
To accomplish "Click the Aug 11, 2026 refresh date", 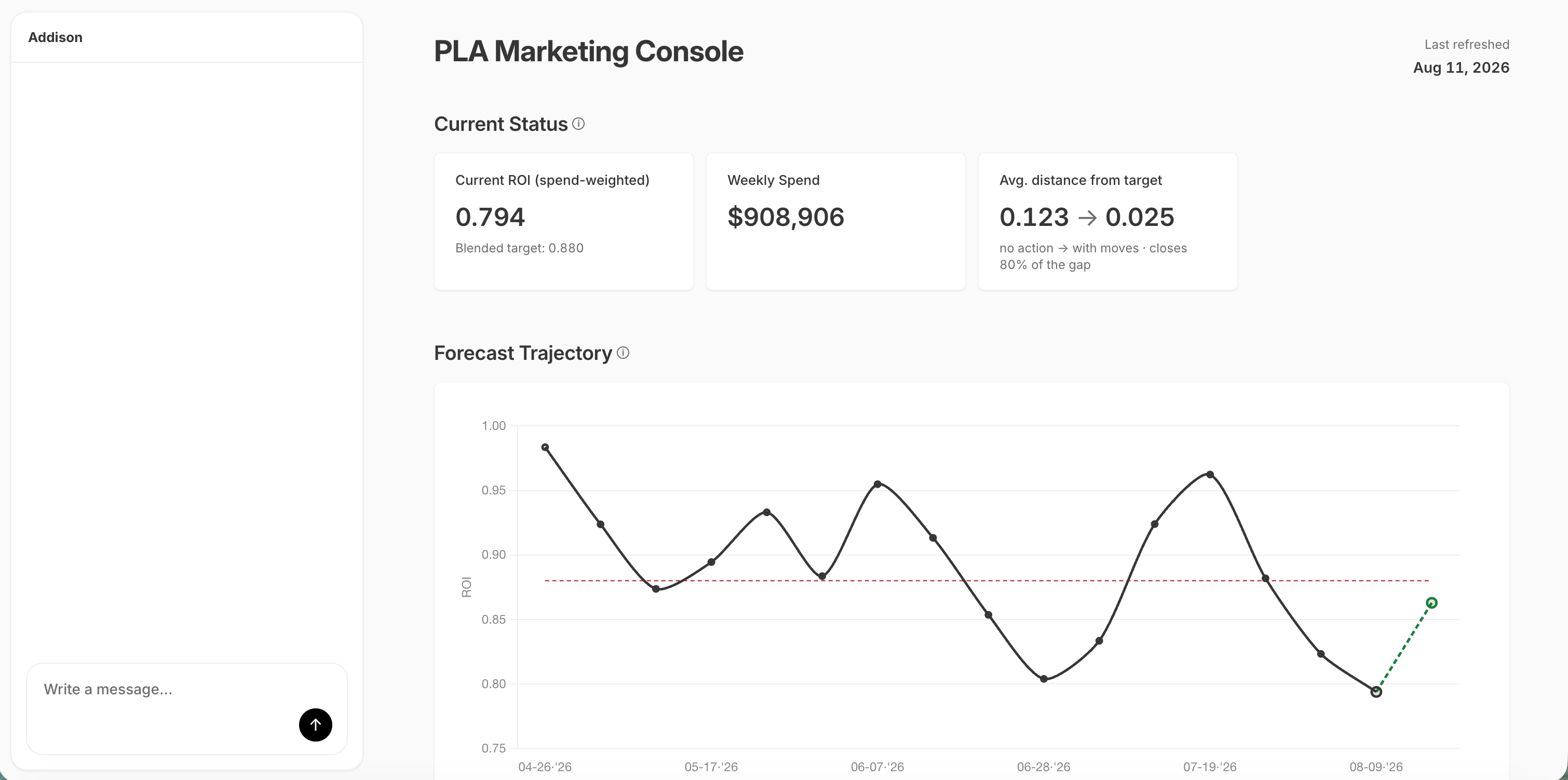I will click(x=1461, y=68).
